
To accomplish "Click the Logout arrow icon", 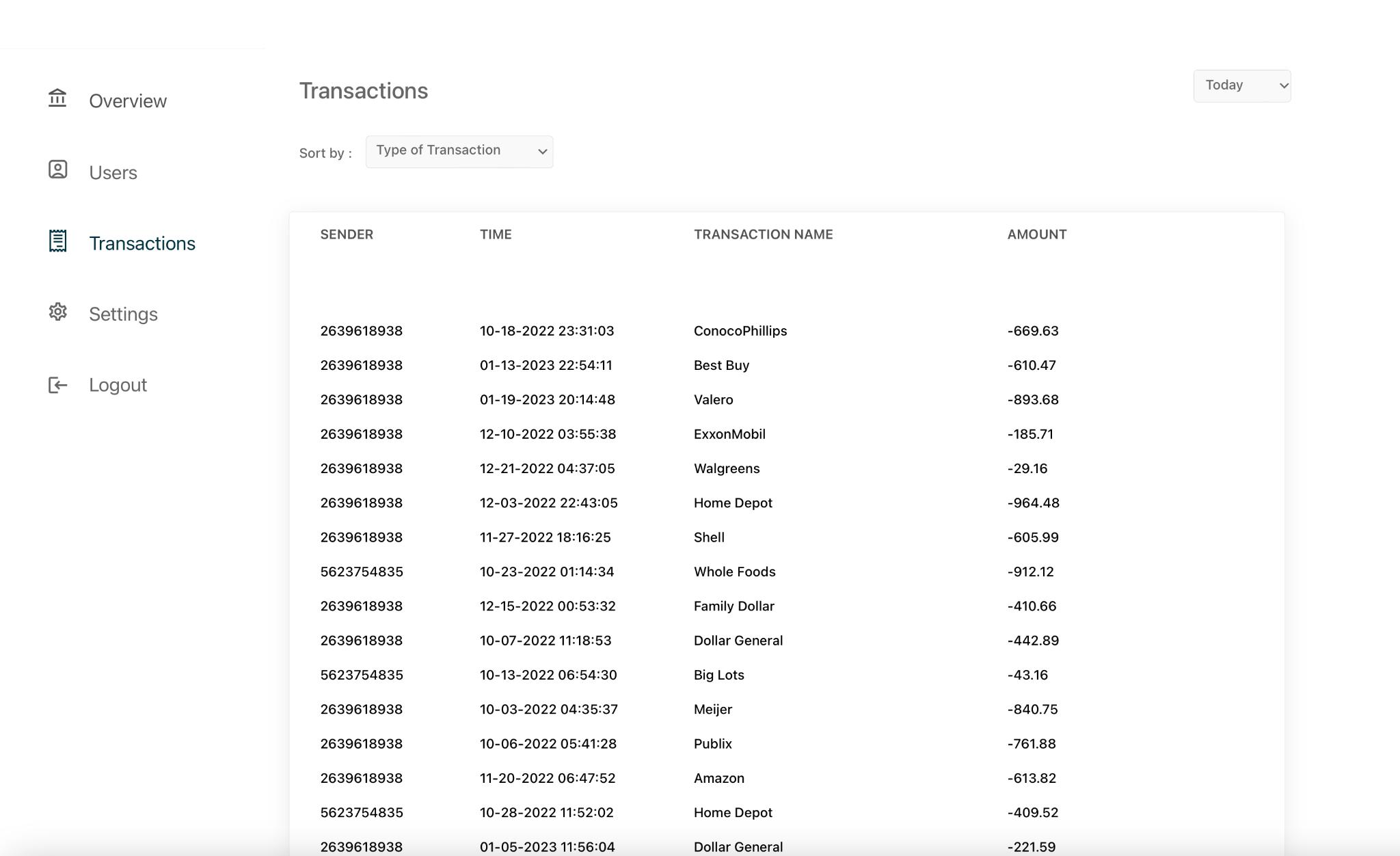I will click(57, 385).
